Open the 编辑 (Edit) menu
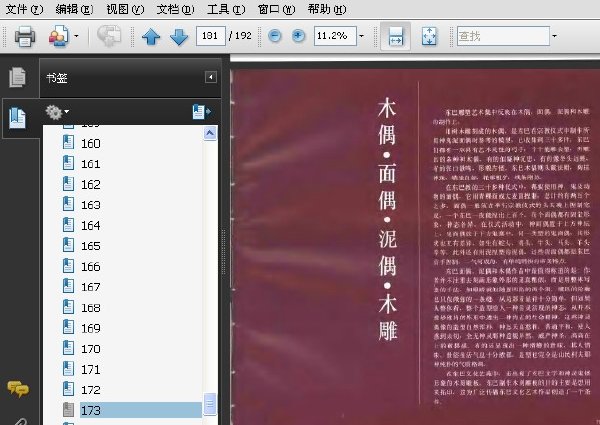The width and height of the screenshot is (600, 425). [x=74, y=9]
